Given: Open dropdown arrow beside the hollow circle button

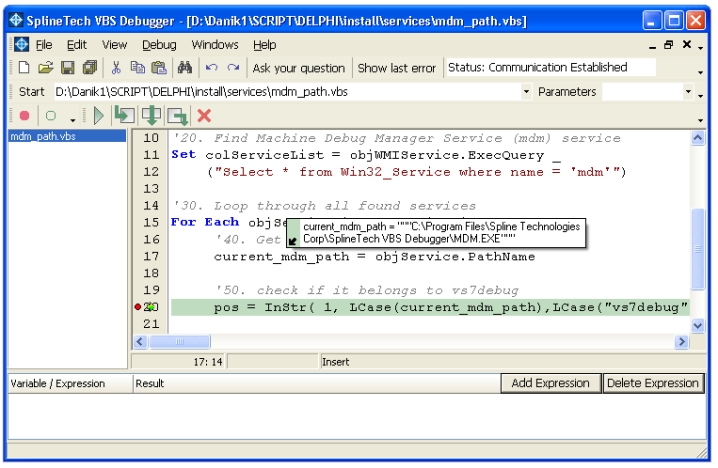Looking at the screenshot, I should 73,117.
